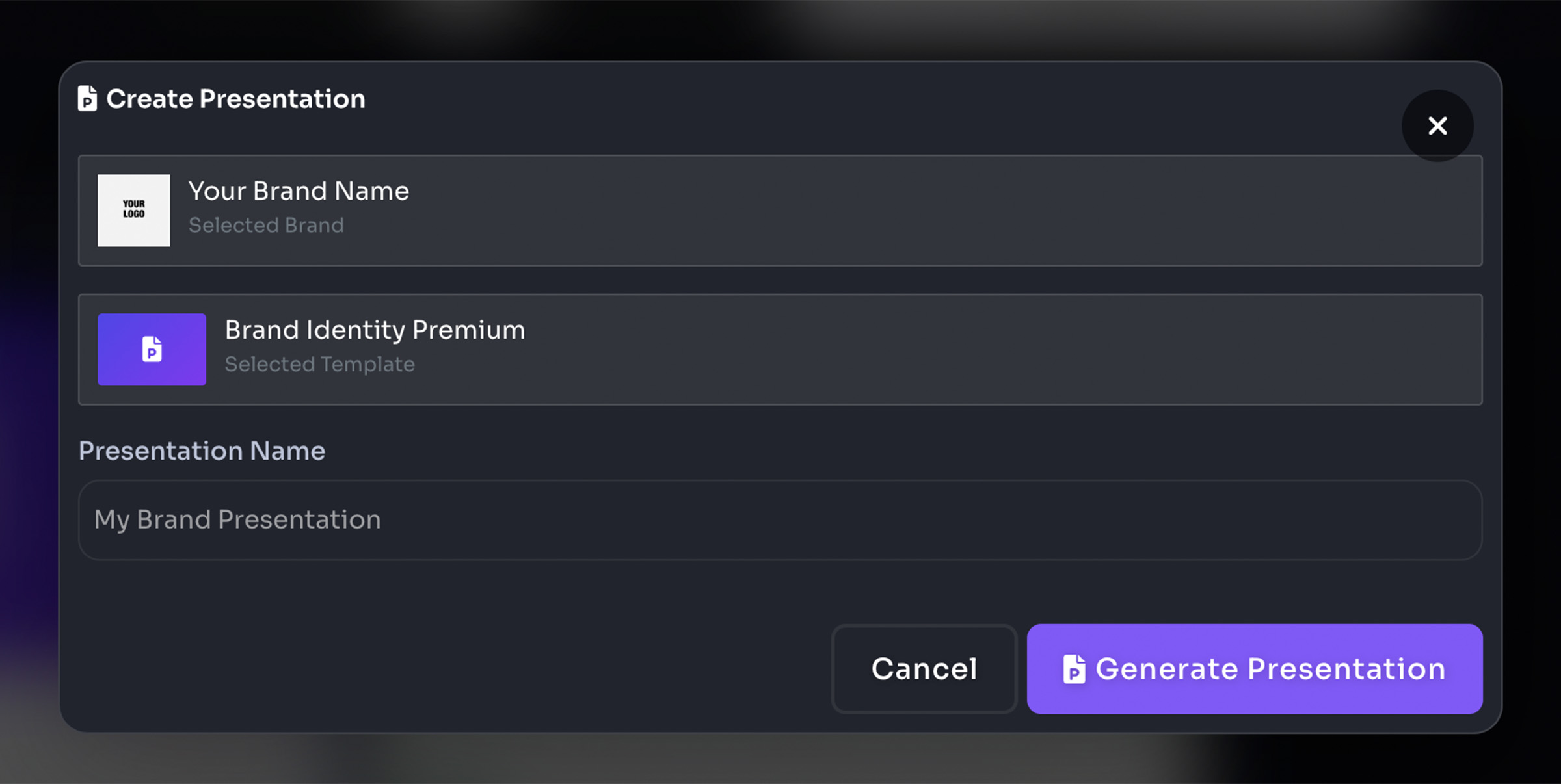Dismiss the dialog with the X button

[x=1437, y=126]
